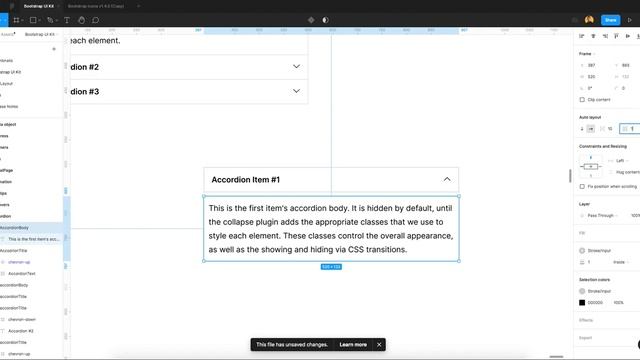Open the shape tools dropdown arrow

coord(39,20)
